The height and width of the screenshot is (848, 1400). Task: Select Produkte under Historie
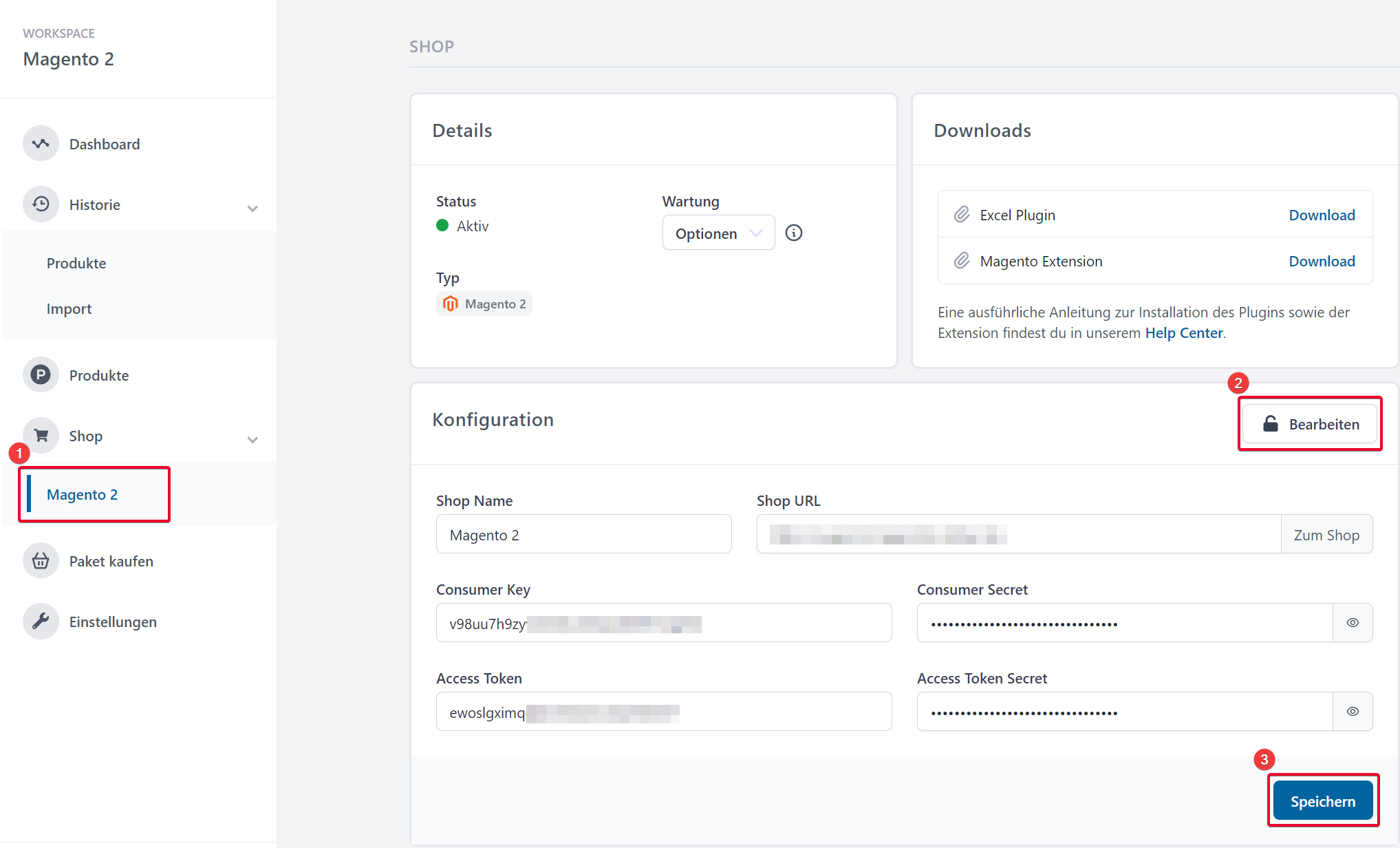tap(76, 263)
